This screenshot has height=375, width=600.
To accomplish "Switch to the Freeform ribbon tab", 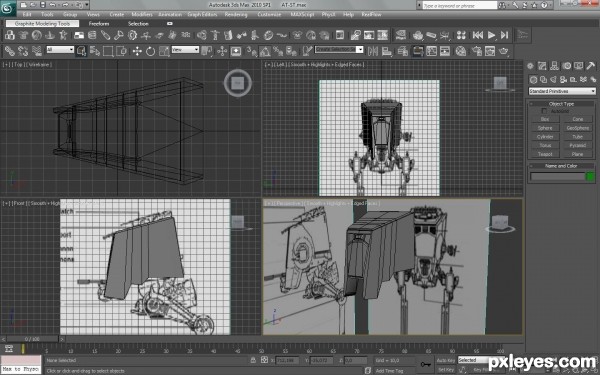I will (99, 24).
